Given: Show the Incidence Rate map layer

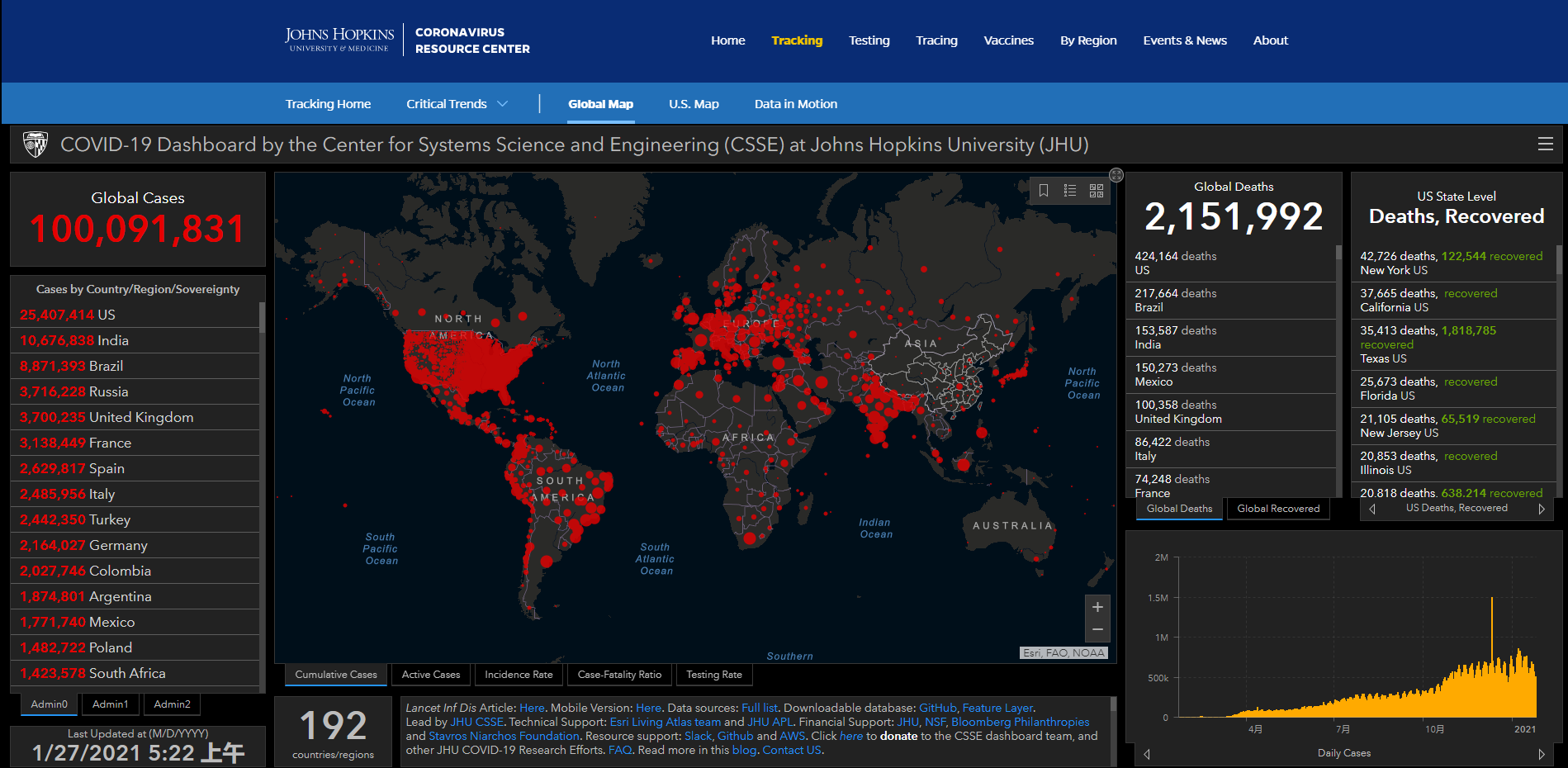Looking at the screenshot, I should [x=519, y=675].
